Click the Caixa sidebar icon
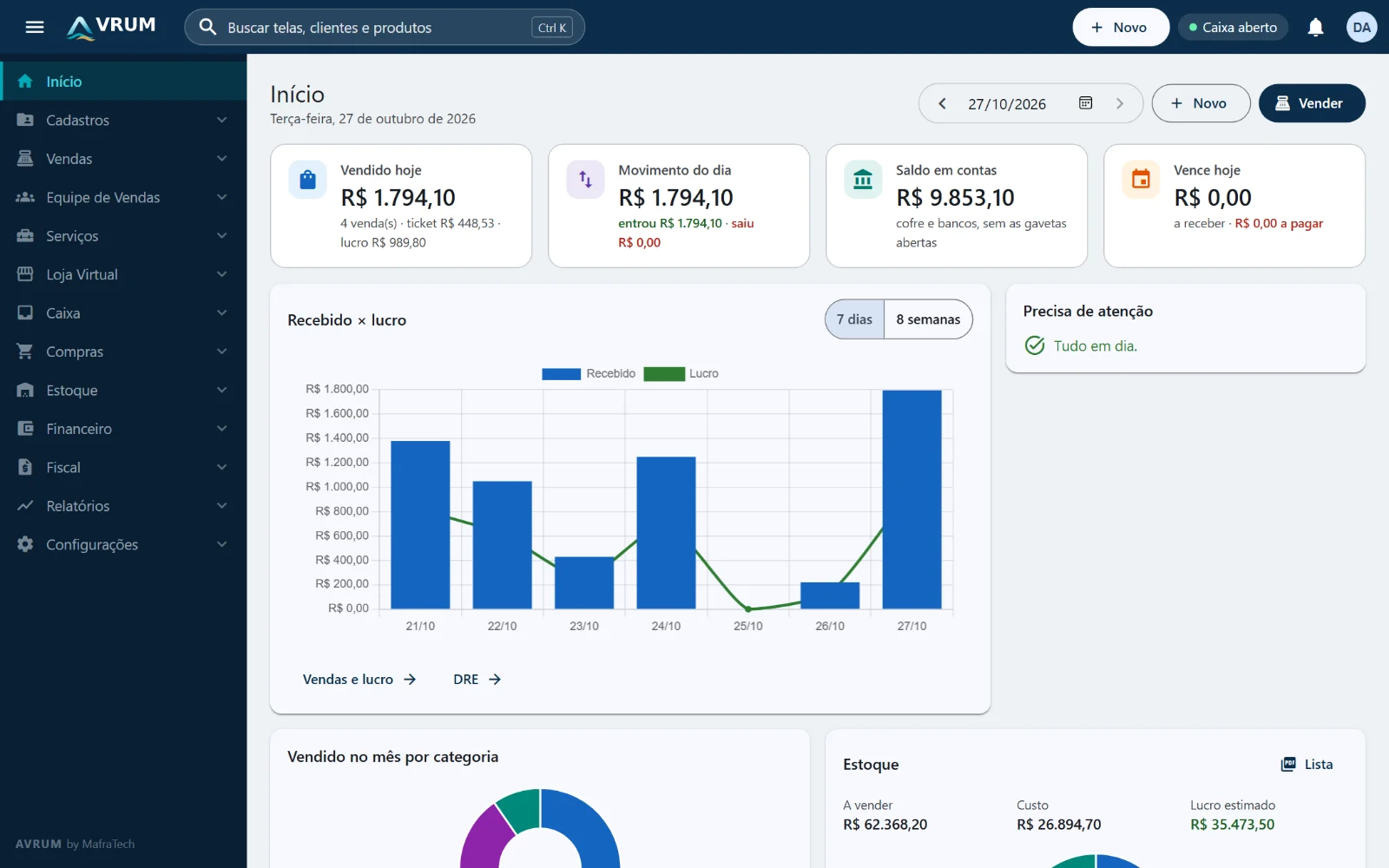1389x868 pixels. [x=25, y=312]
